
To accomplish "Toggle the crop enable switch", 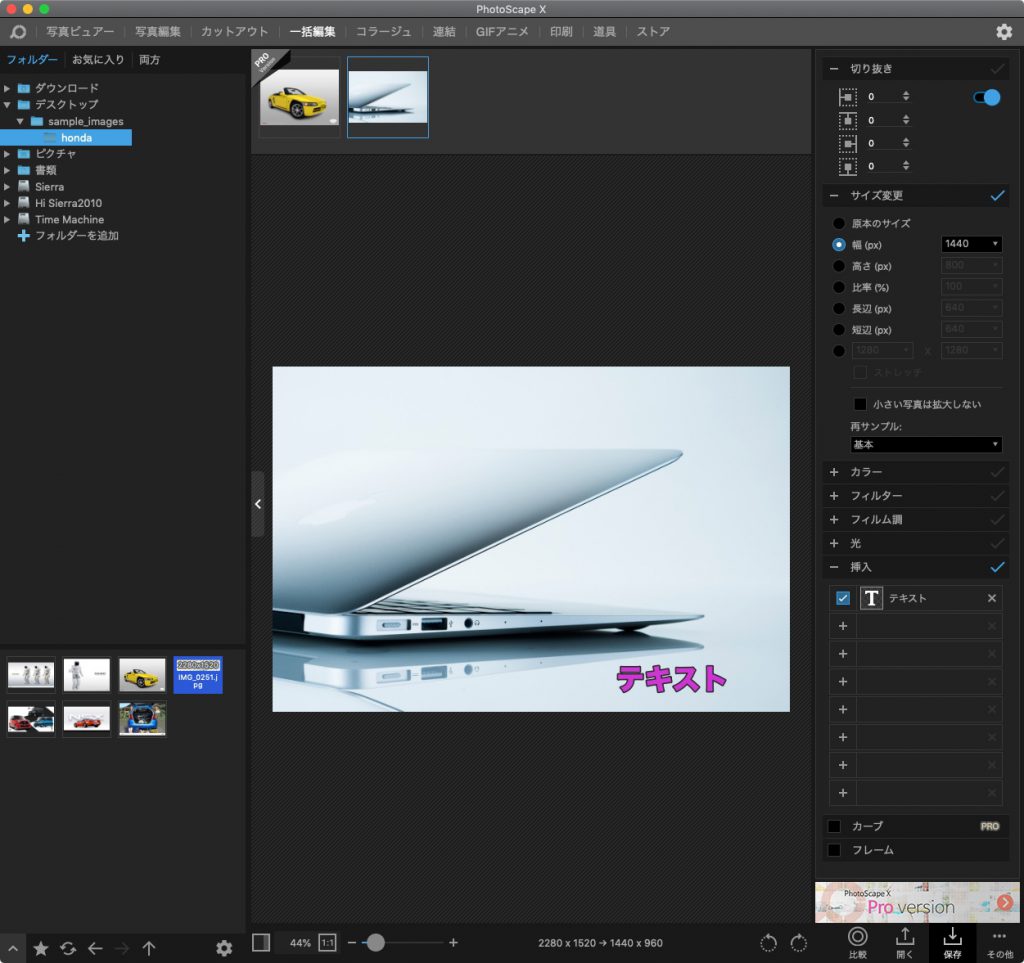I will [x=986, y=97].
